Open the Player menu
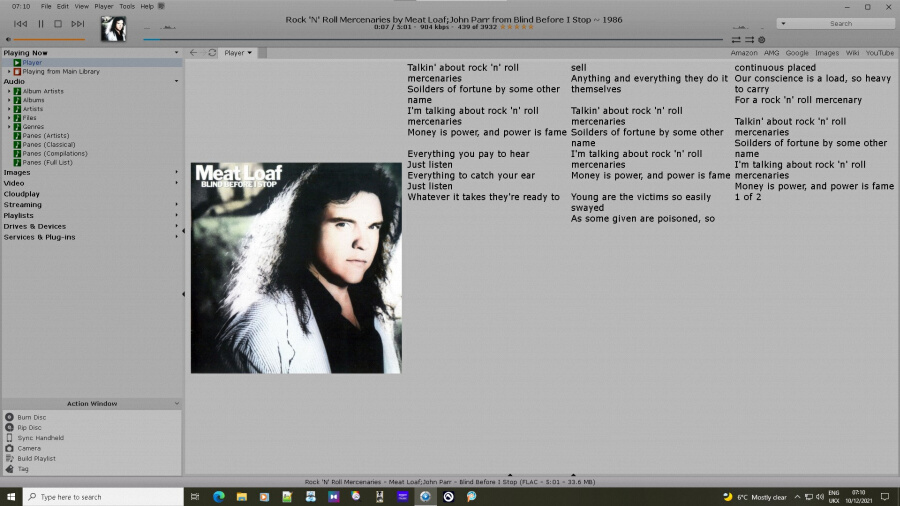The height and width of the screenshot is (506, 900). tap(104, 6)
